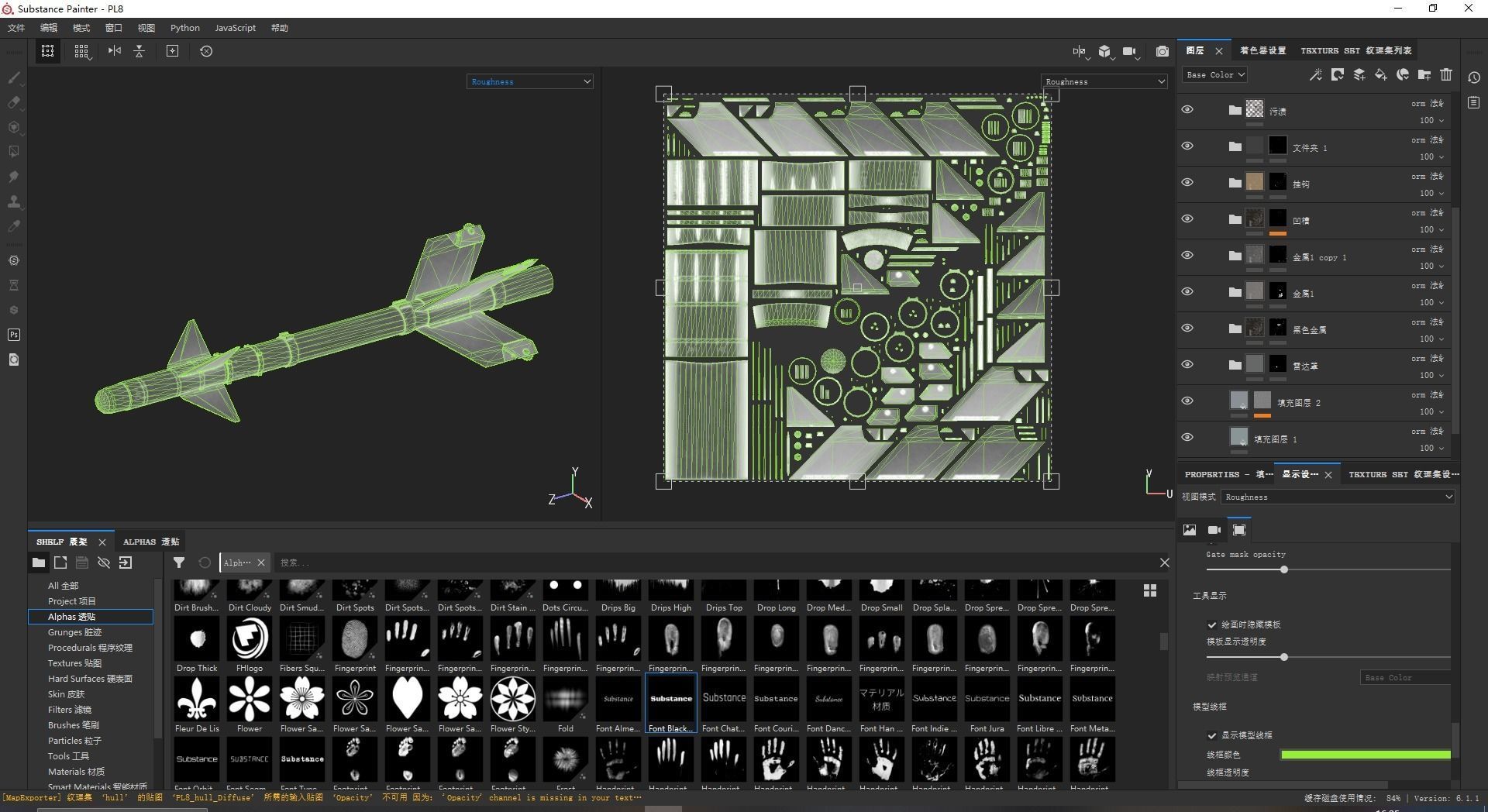Hide the 污渍 folder layer
1488x812 pixels.
coord(1187,110)
